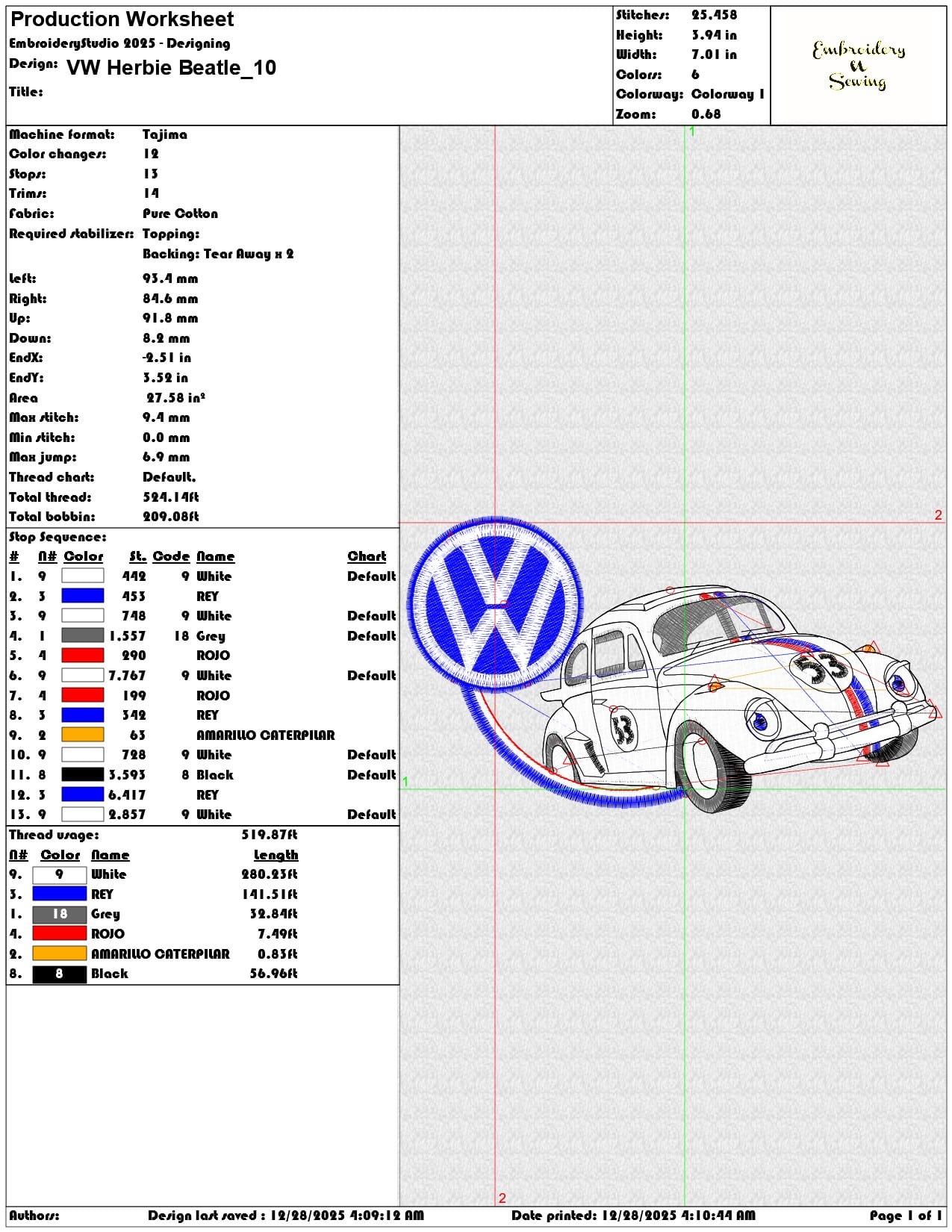The width and height of the screenshot is (952, 1232).
Task: Click Black thread length '56.96ft'
Action: tap(273, 974)
